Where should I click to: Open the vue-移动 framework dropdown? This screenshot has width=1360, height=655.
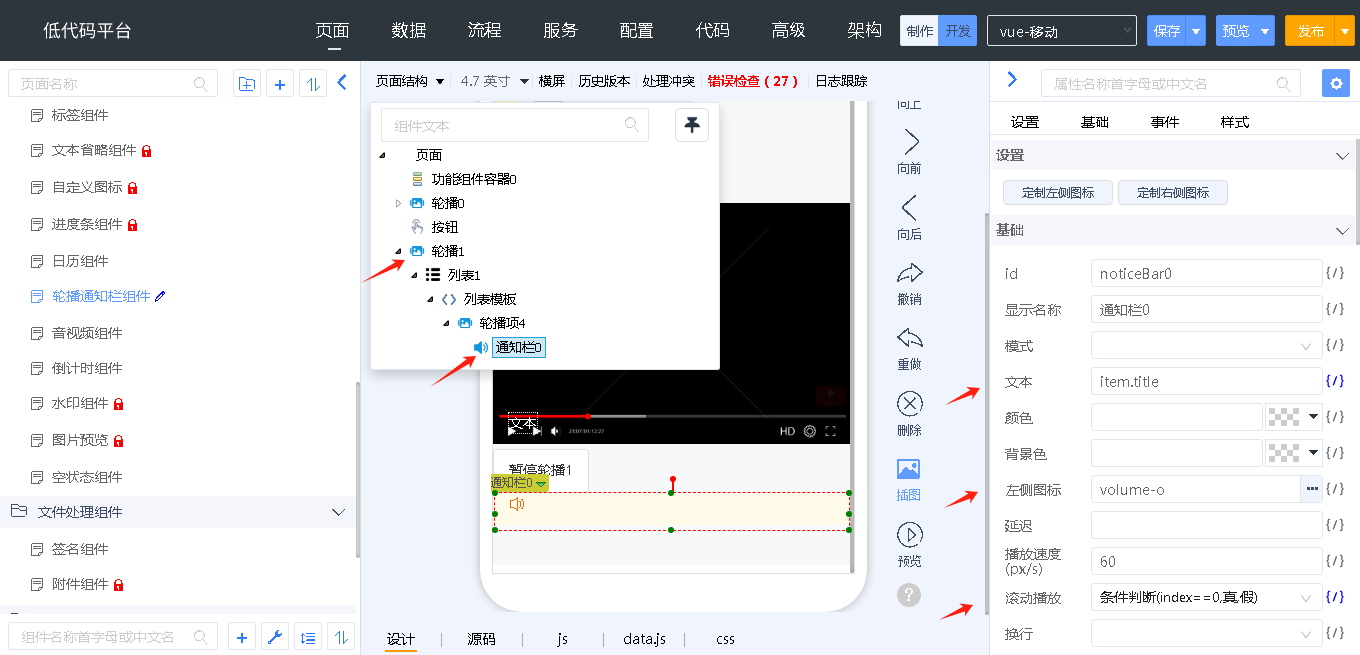1062,31
